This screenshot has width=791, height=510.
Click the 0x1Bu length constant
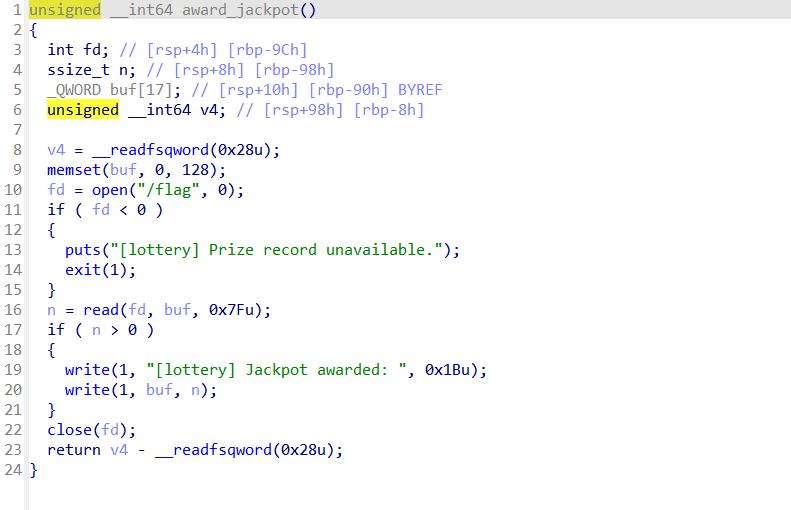(x=446, y=370)
